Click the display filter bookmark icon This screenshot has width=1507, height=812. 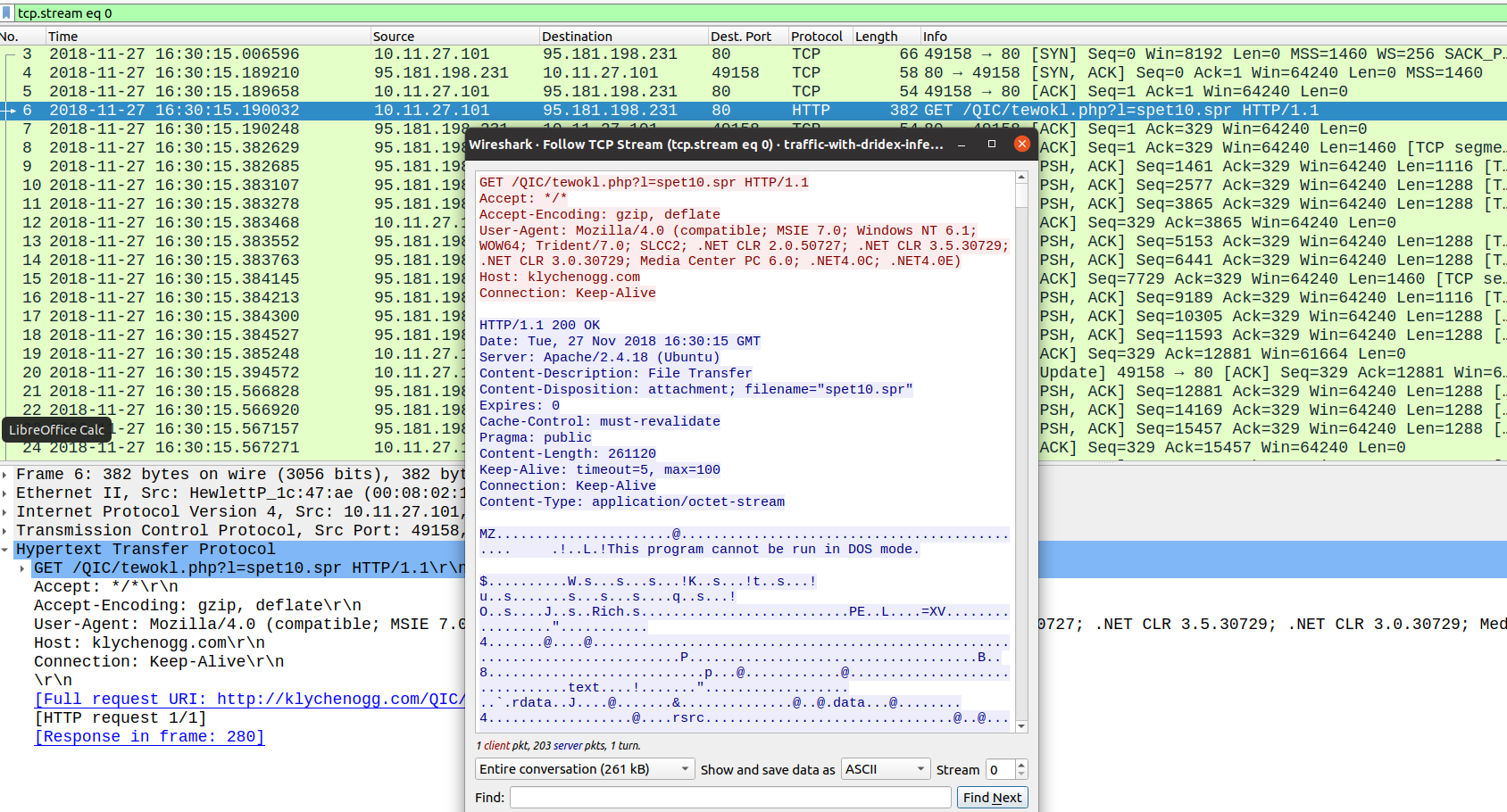click(7, 13)
